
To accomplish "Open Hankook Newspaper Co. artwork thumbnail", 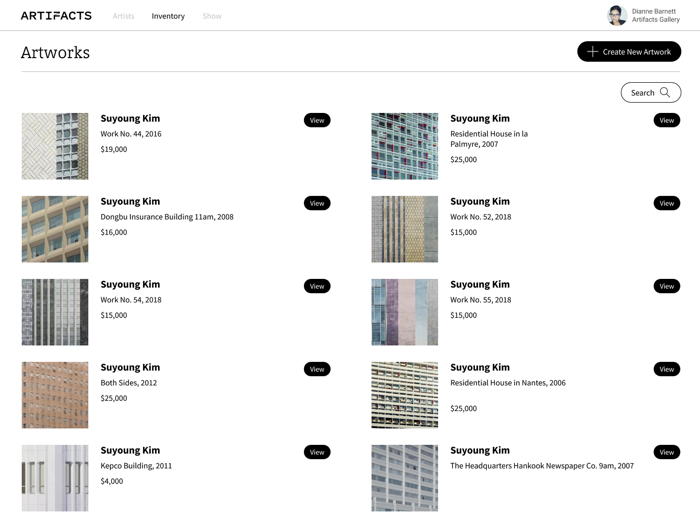I will [404, 478].
